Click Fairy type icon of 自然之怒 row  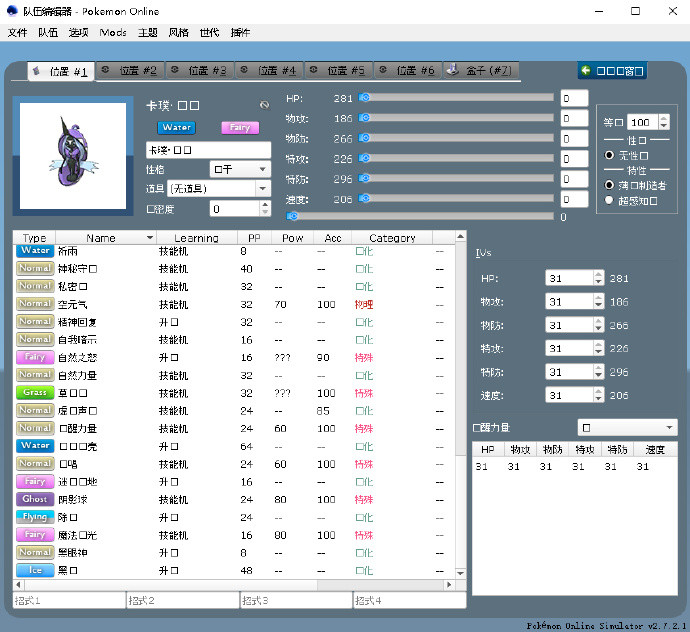(35, 357)
